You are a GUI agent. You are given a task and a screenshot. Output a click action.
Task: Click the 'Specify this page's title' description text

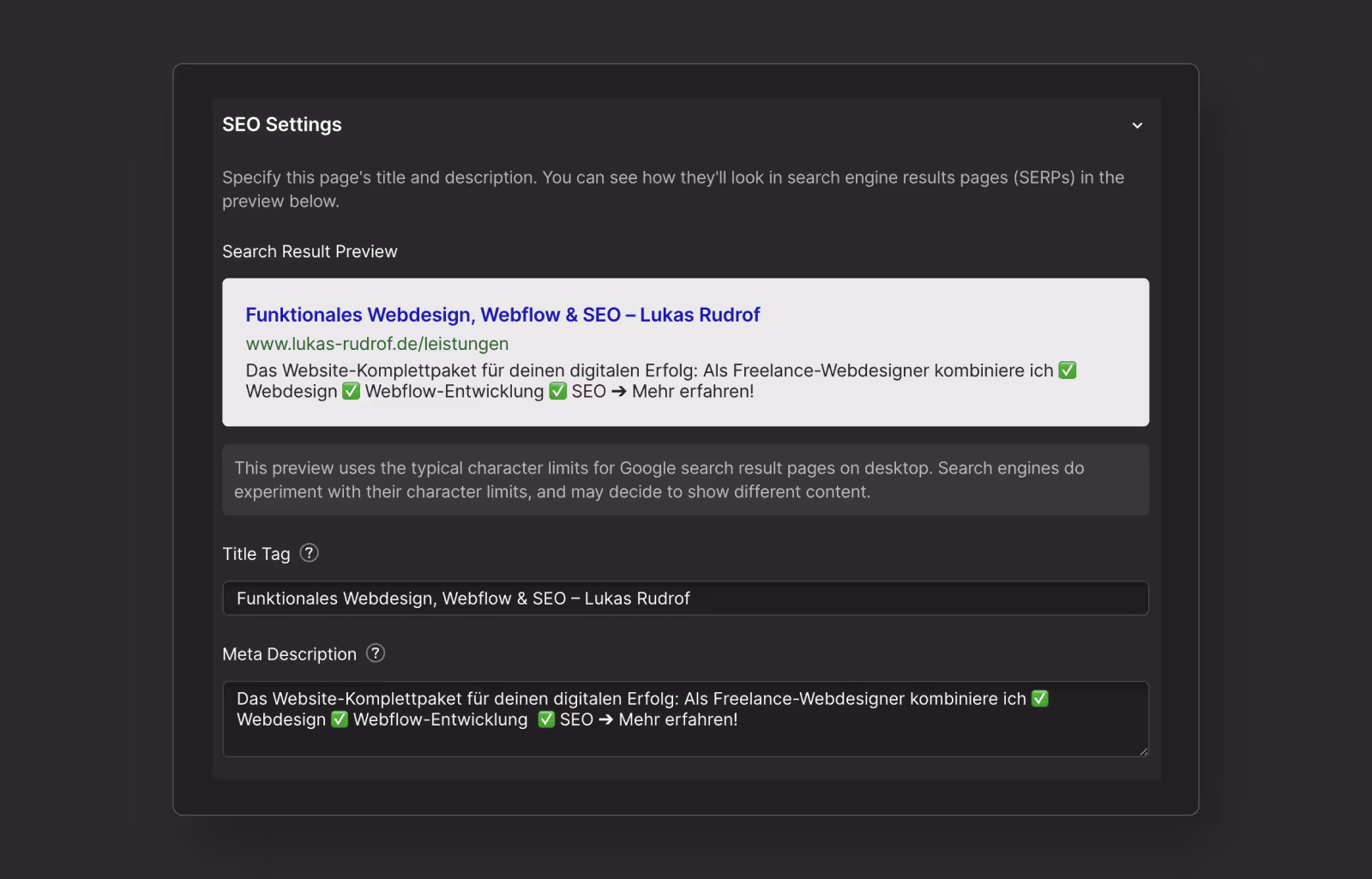point(673,189)
